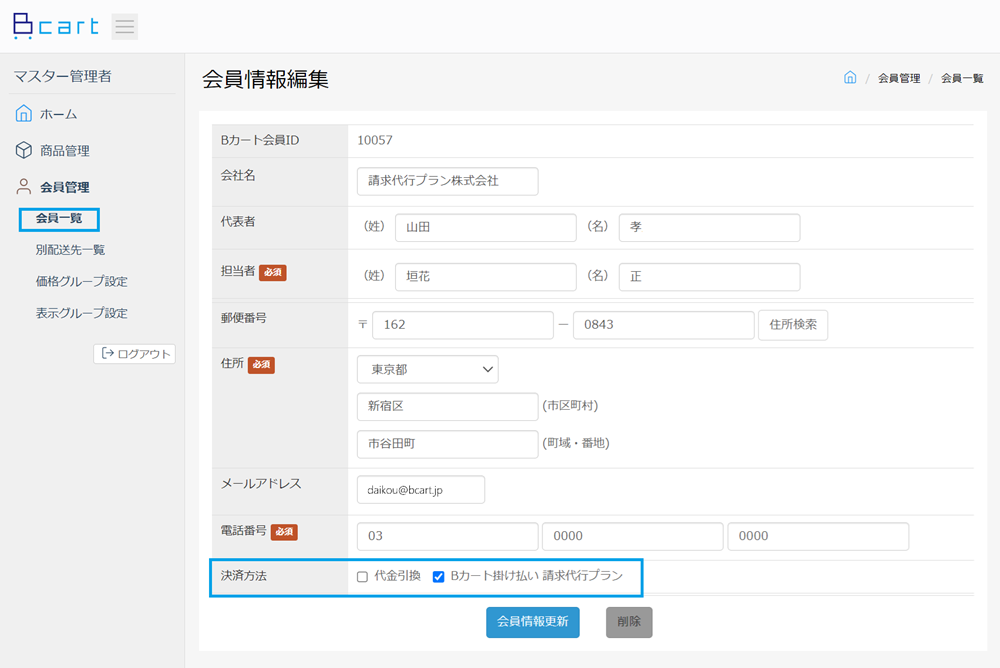
Task: Click the メールアドレス input field
Action: [x=420, y=490]
